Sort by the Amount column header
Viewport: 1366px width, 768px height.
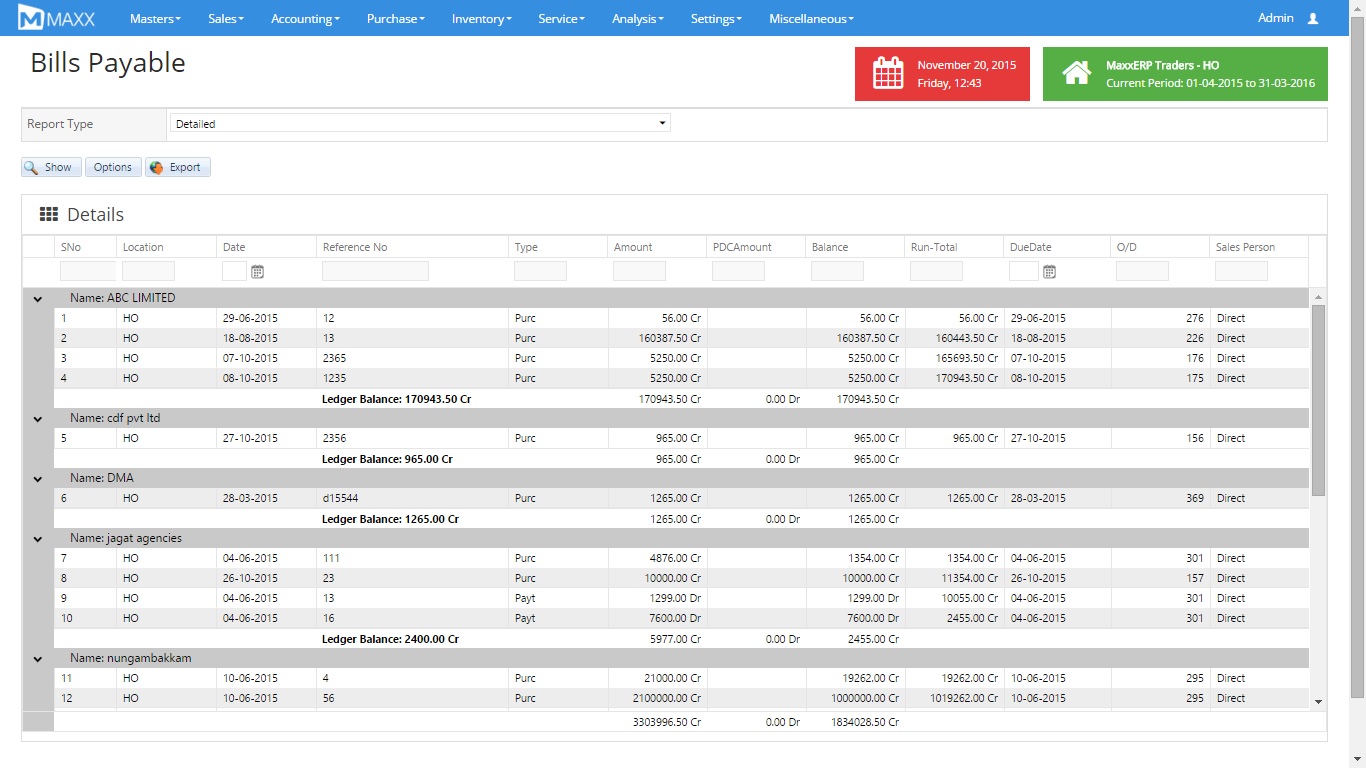pos(633,247)
